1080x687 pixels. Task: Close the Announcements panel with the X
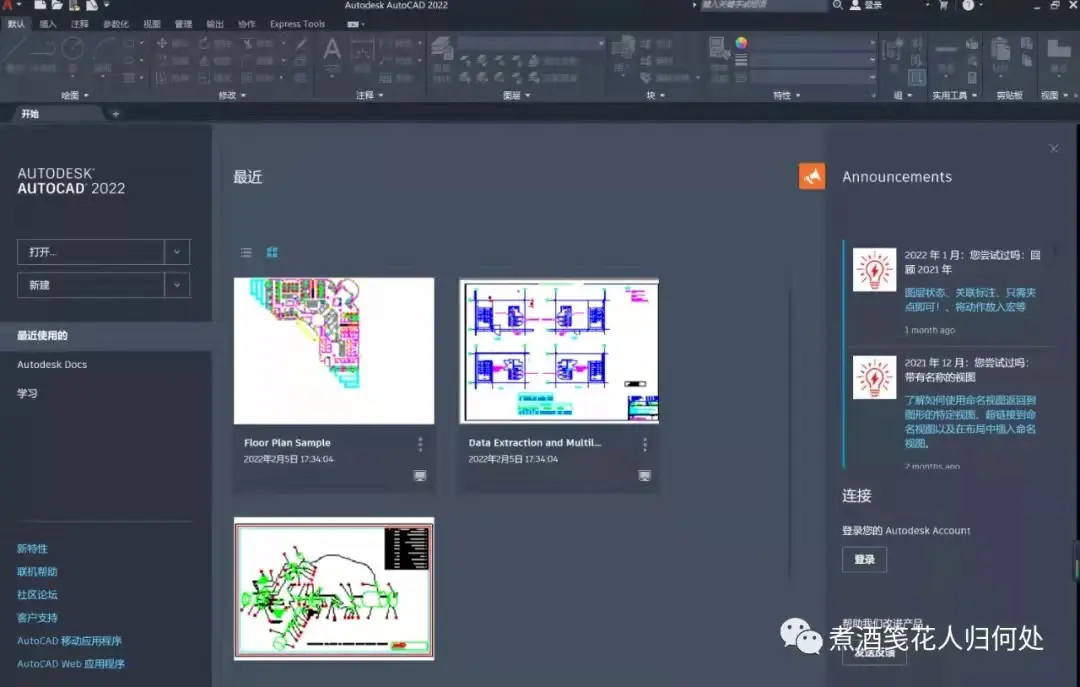point(1053,148)
